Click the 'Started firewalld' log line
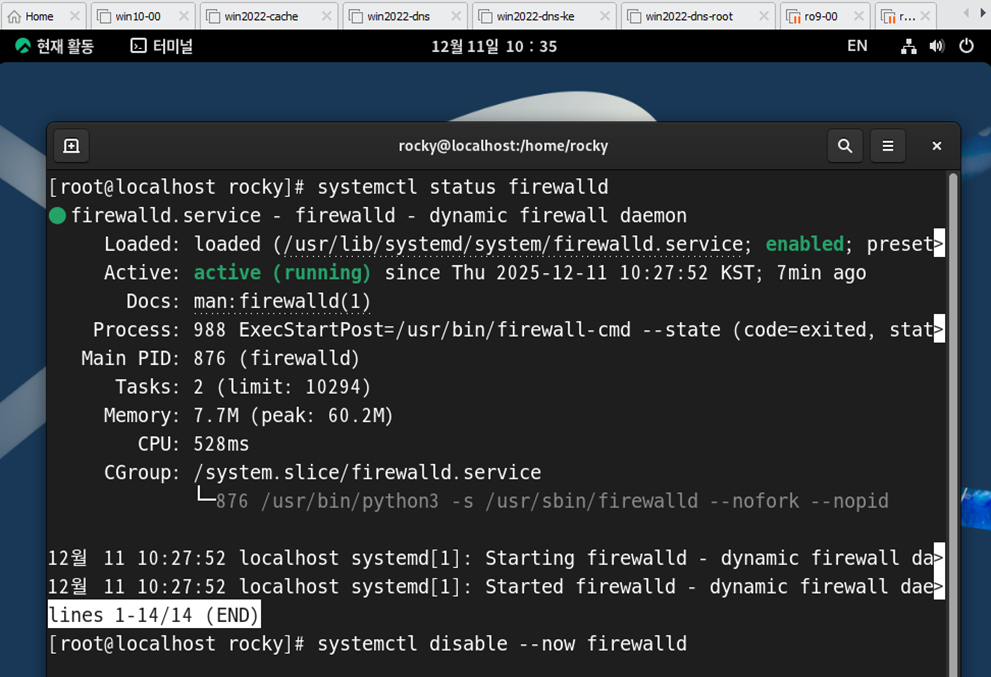The width and height of the screenshot is (991, 677). point(496,587)
